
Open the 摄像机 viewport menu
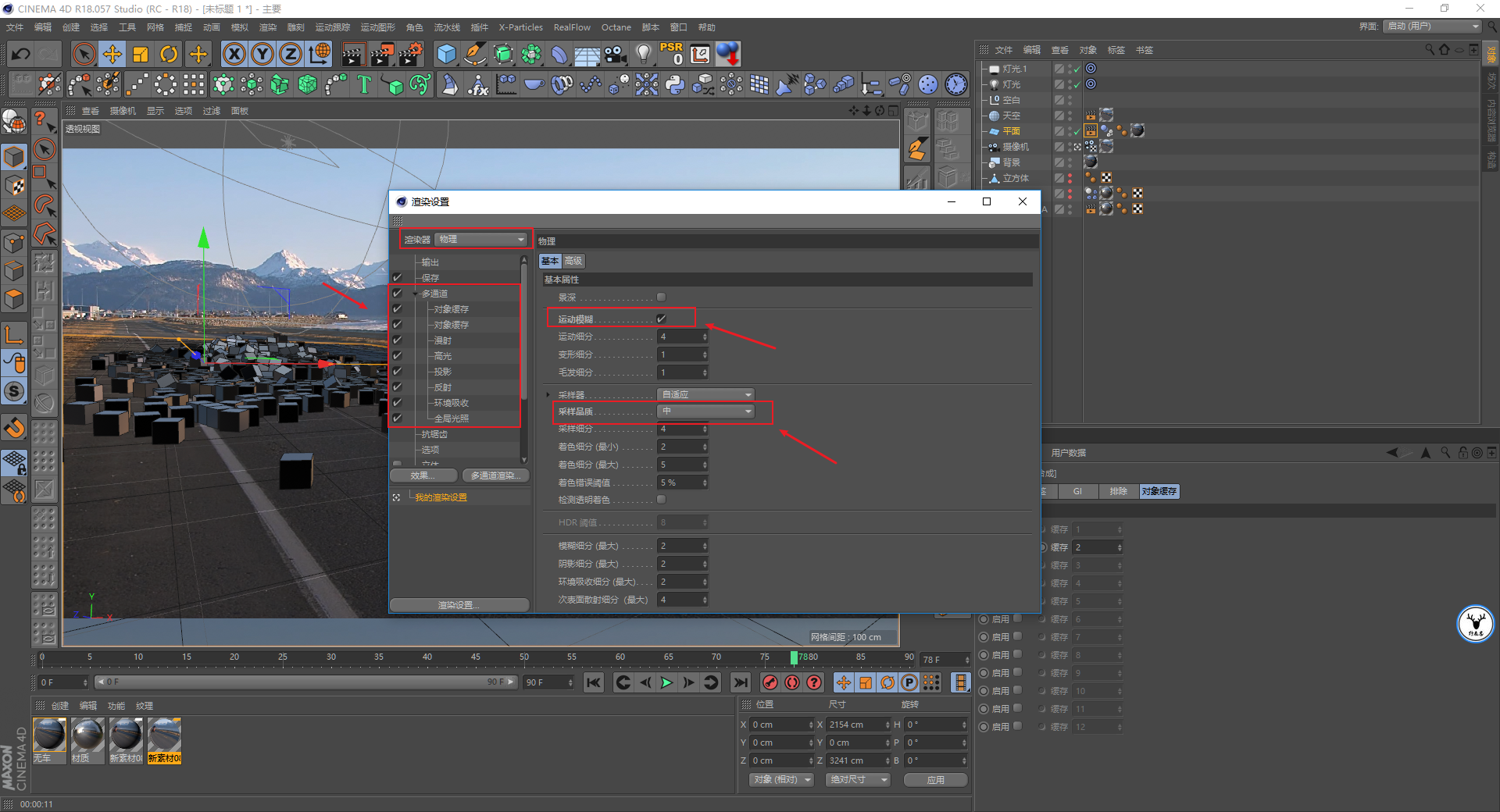123,111
